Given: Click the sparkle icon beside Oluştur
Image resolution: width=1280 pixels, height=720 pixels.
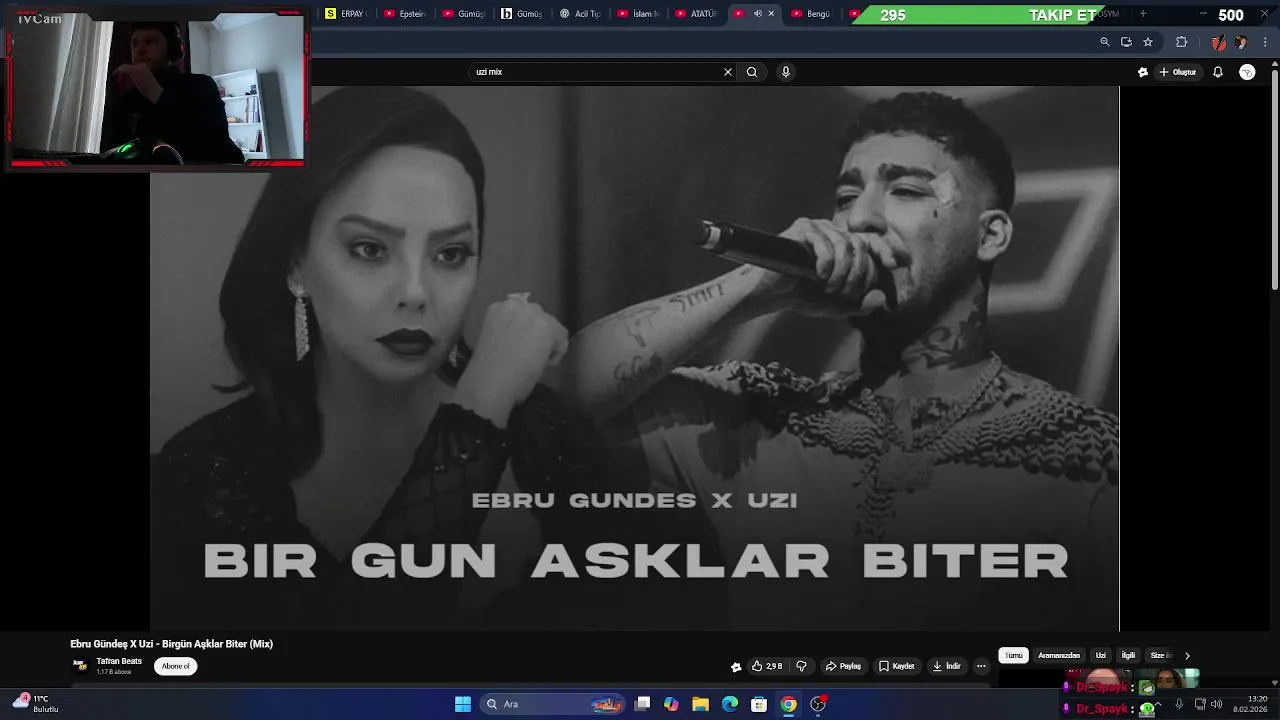Looking at the screenshot, I should click(x=1143, y=72).
